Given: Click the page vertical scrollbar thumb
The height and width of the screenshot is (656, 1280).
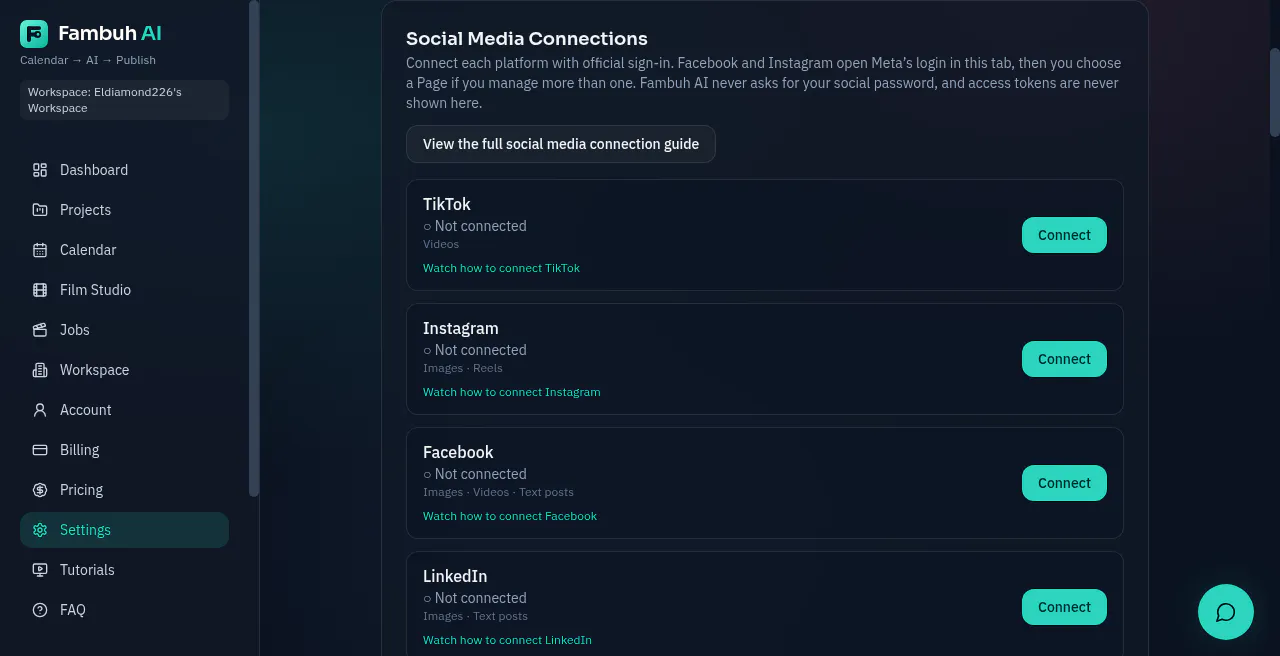Looking at the screenshot, I should click(1274, 92).
